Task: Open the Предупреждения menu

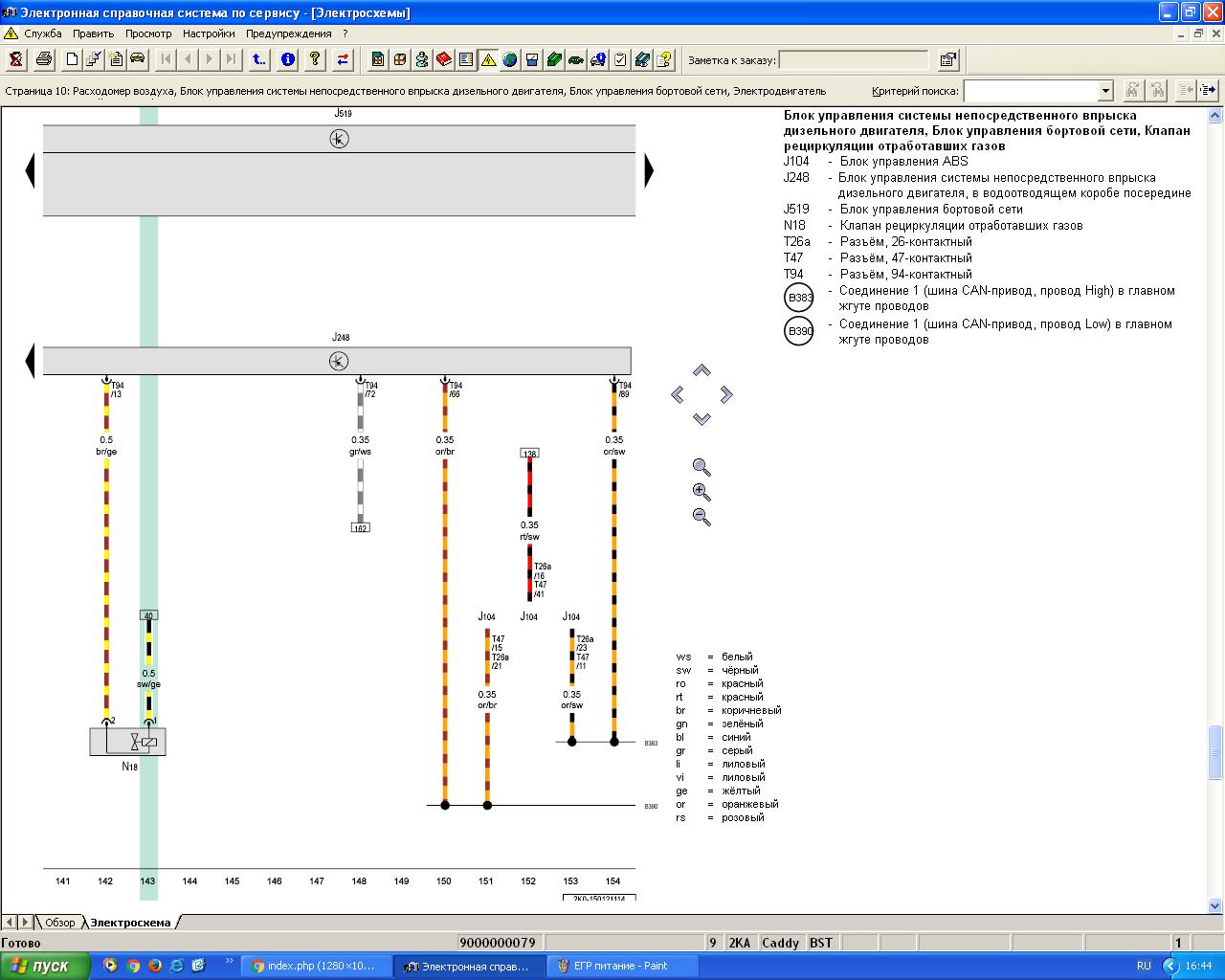Action: coord(288,33)
